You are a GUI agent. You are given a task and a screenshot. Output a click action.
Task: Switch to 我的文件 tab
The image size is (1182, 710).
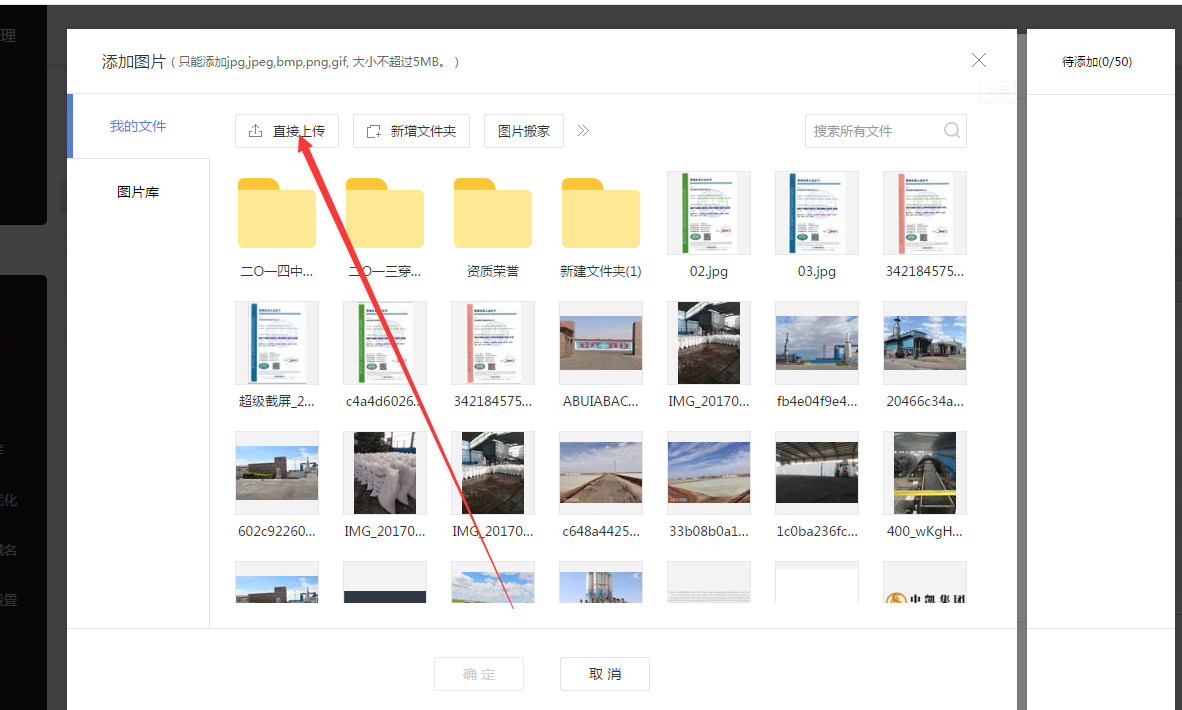point(138,126)
